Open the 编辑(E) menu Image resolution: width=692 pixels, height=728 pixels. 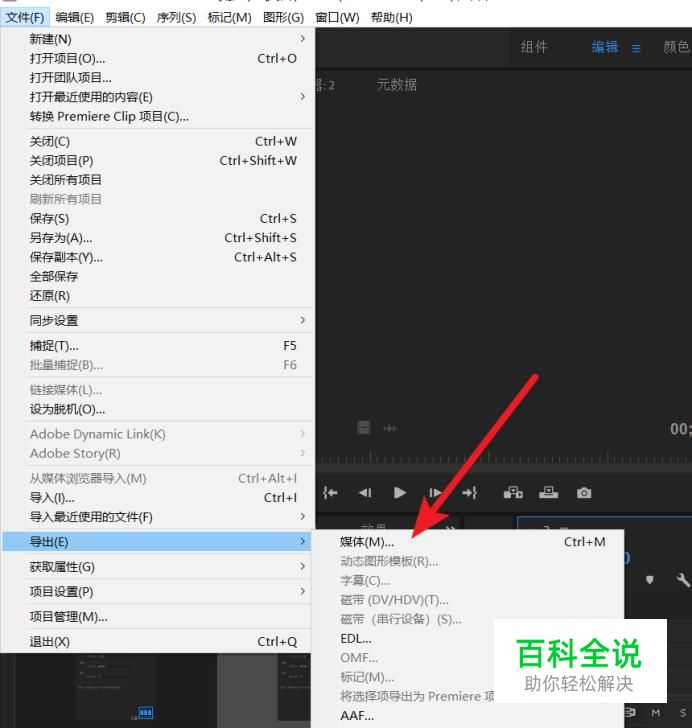click(74, 18)
